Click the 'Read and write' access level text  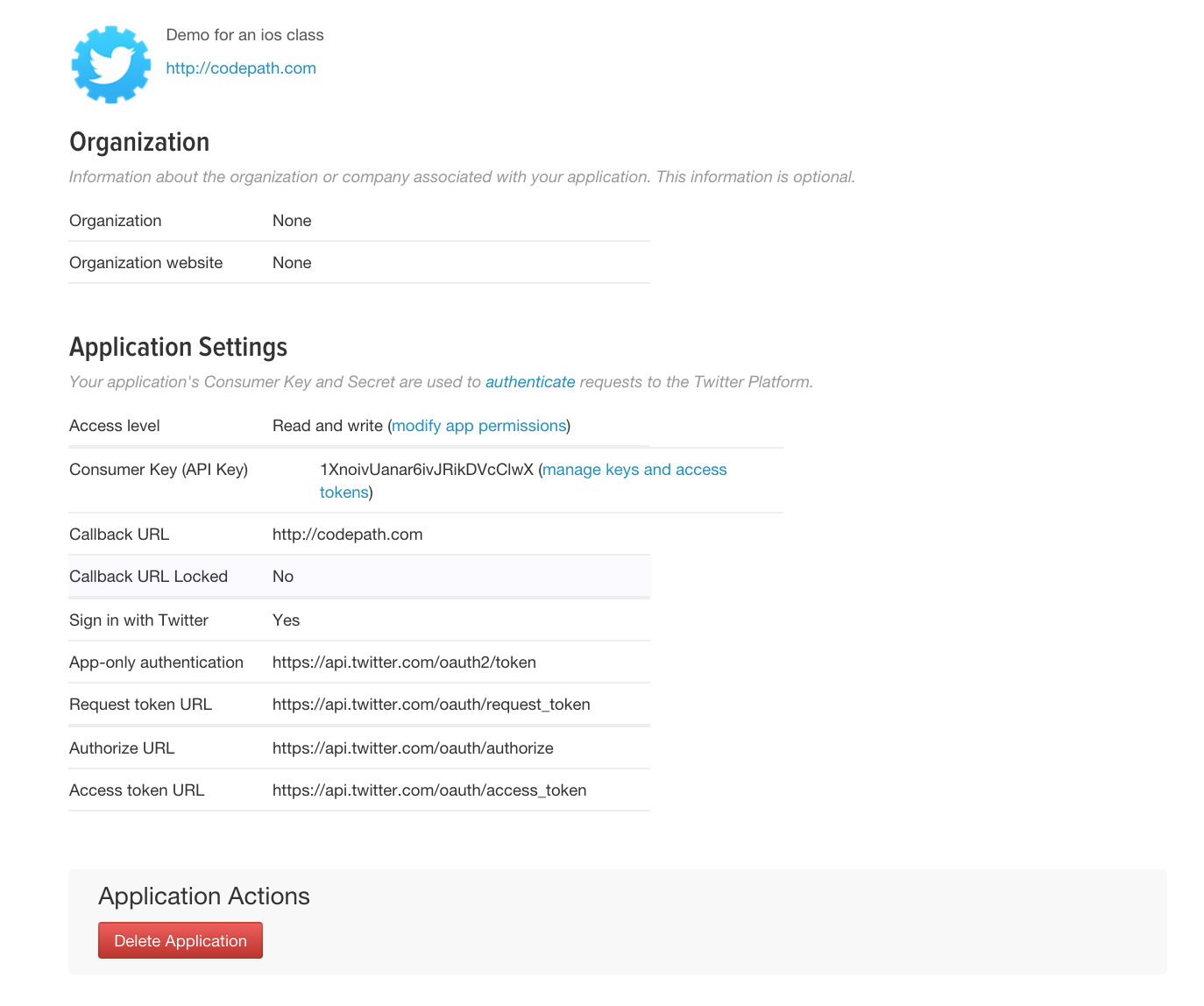pos(328,426)
